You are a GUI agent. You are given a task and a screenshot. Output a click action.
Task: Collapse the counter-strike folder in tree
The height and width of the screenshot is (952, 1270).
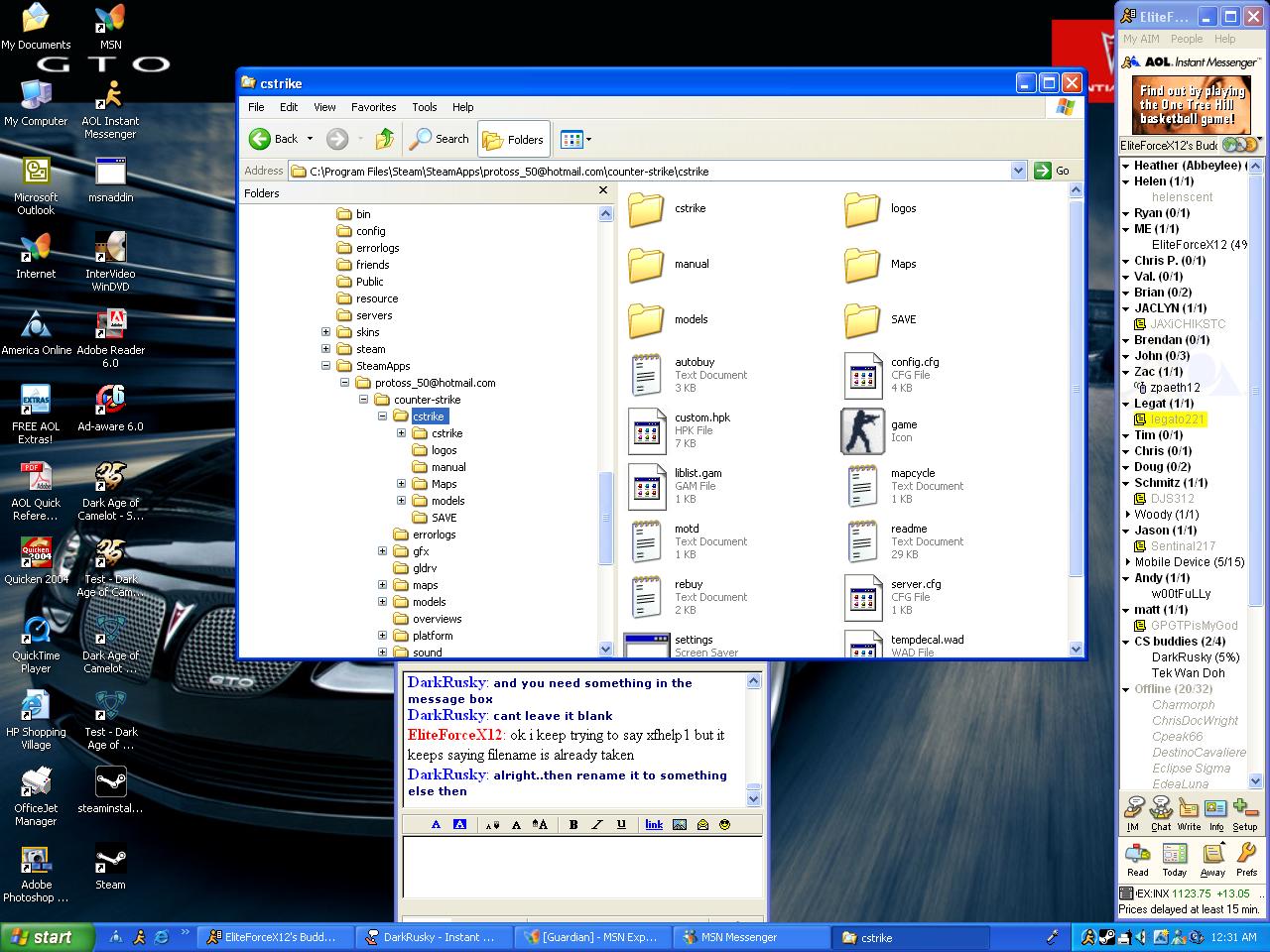click(x=363, y=400)
